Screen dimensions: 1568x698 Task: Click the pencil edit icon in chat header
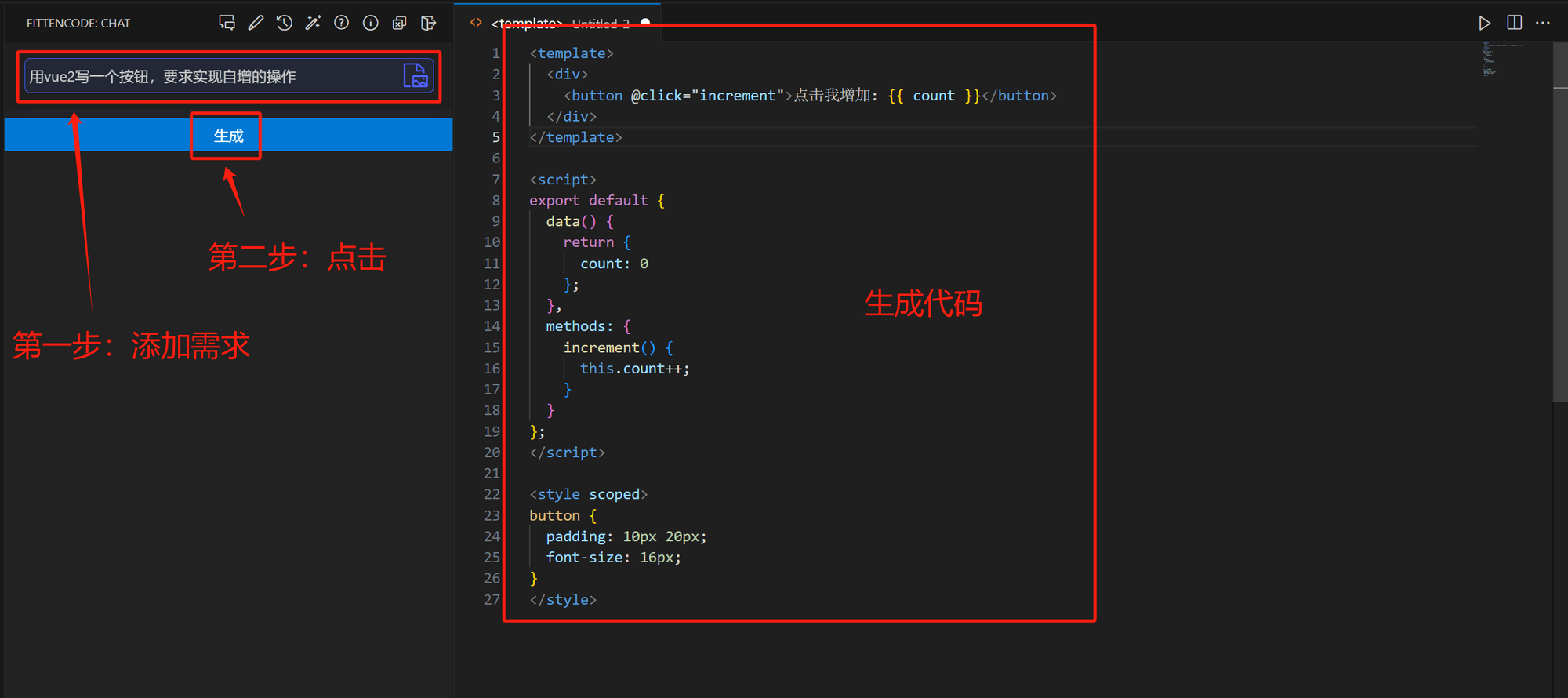click(256, 23)
